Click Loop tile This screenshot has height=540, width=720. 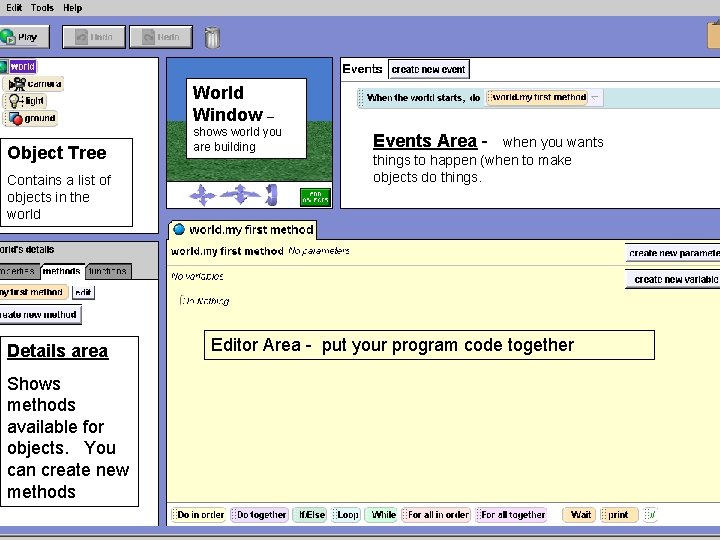click(x=345, y=515)
